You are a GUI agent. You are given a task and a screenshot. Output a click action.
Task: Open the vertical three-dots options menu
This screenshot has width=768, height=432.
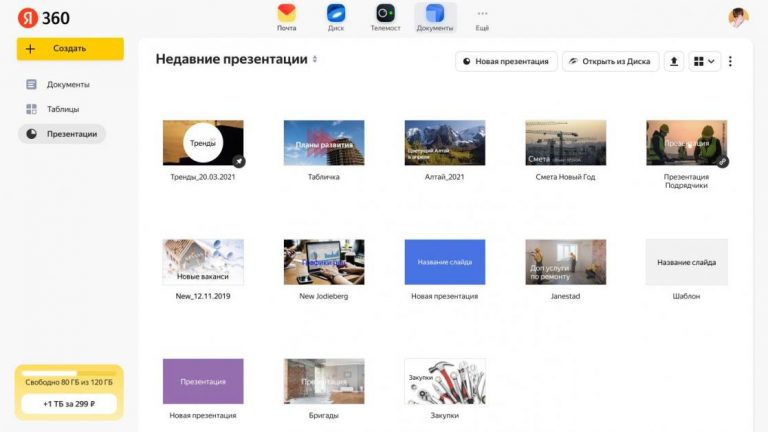tap(730, 61)
